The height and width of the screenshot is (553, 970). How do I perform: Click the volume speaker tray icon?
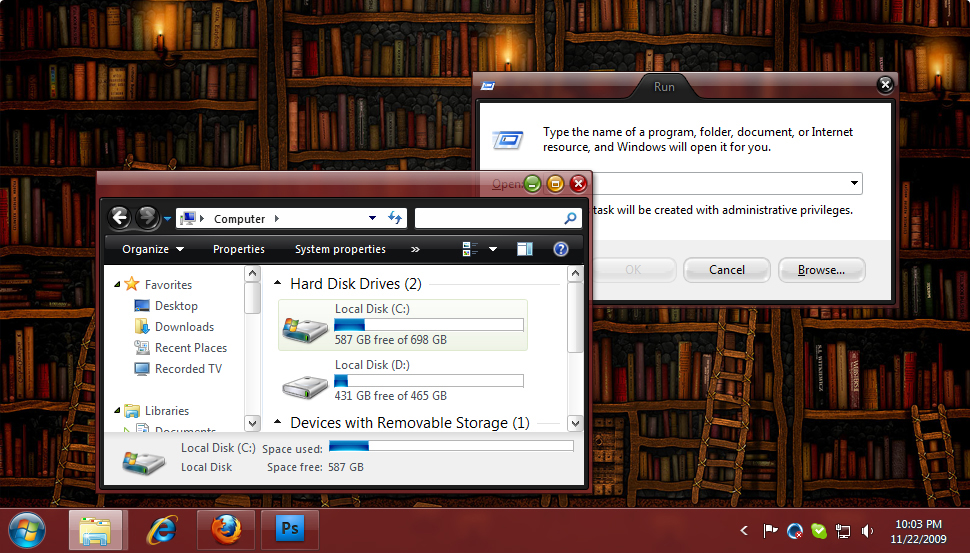(868, 531)
